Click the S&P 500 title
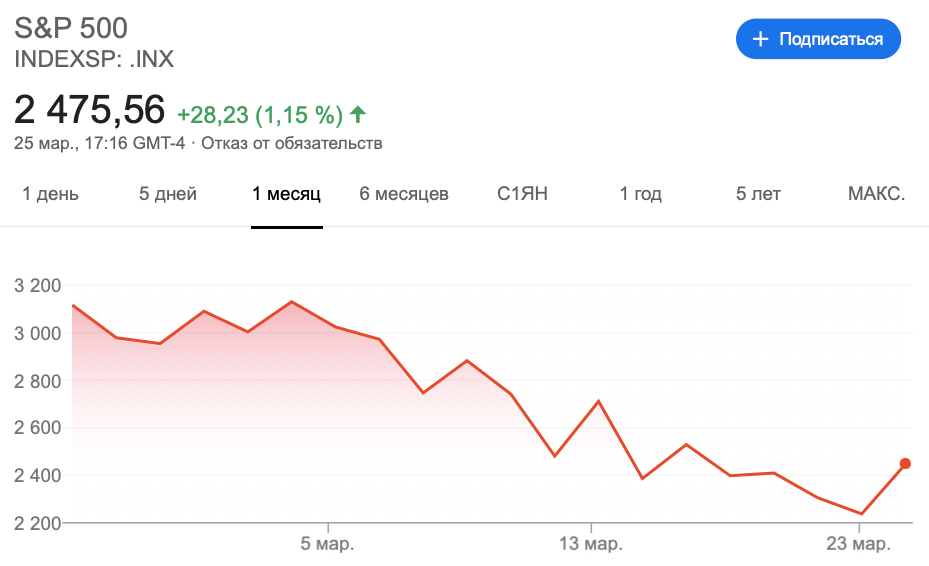Image resolution: width=929 pixels, height=566 pixels. pos(71,28)
